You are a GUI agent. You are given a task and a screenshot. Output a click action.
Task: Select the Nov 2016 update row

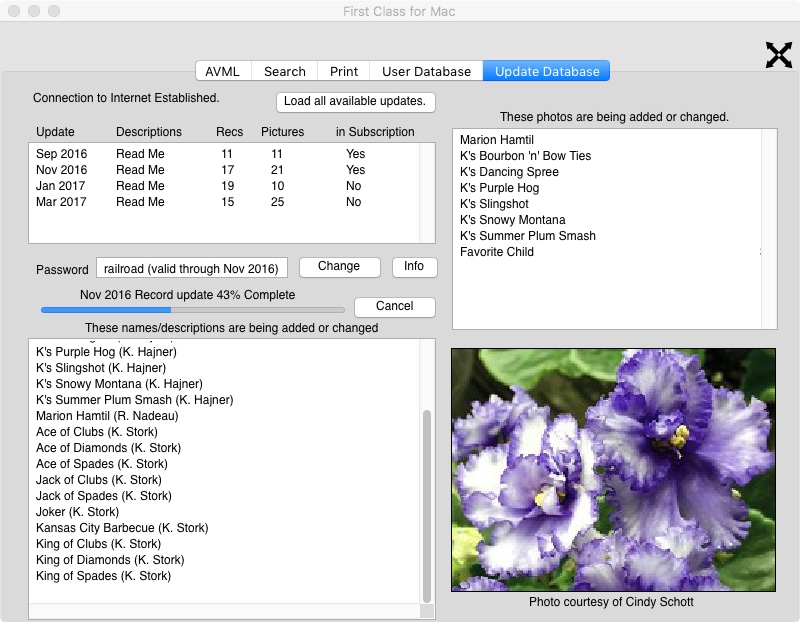(223, 170)
